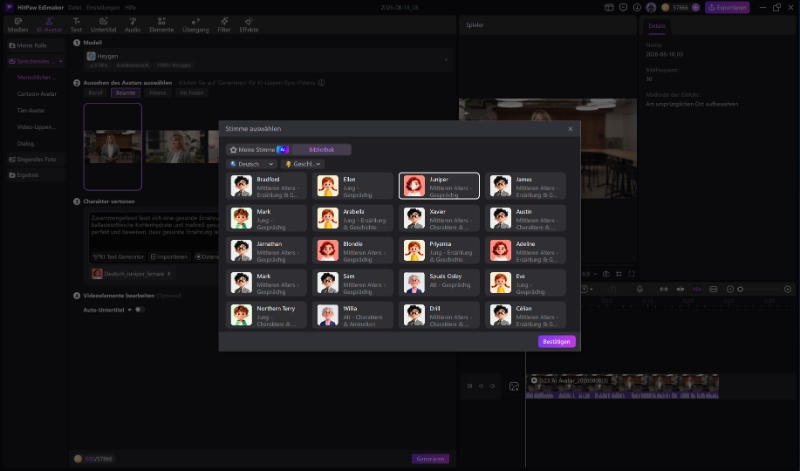Open the Deutsch_Juniper_female voice selector
800x471 pixels.
[132, 274]
